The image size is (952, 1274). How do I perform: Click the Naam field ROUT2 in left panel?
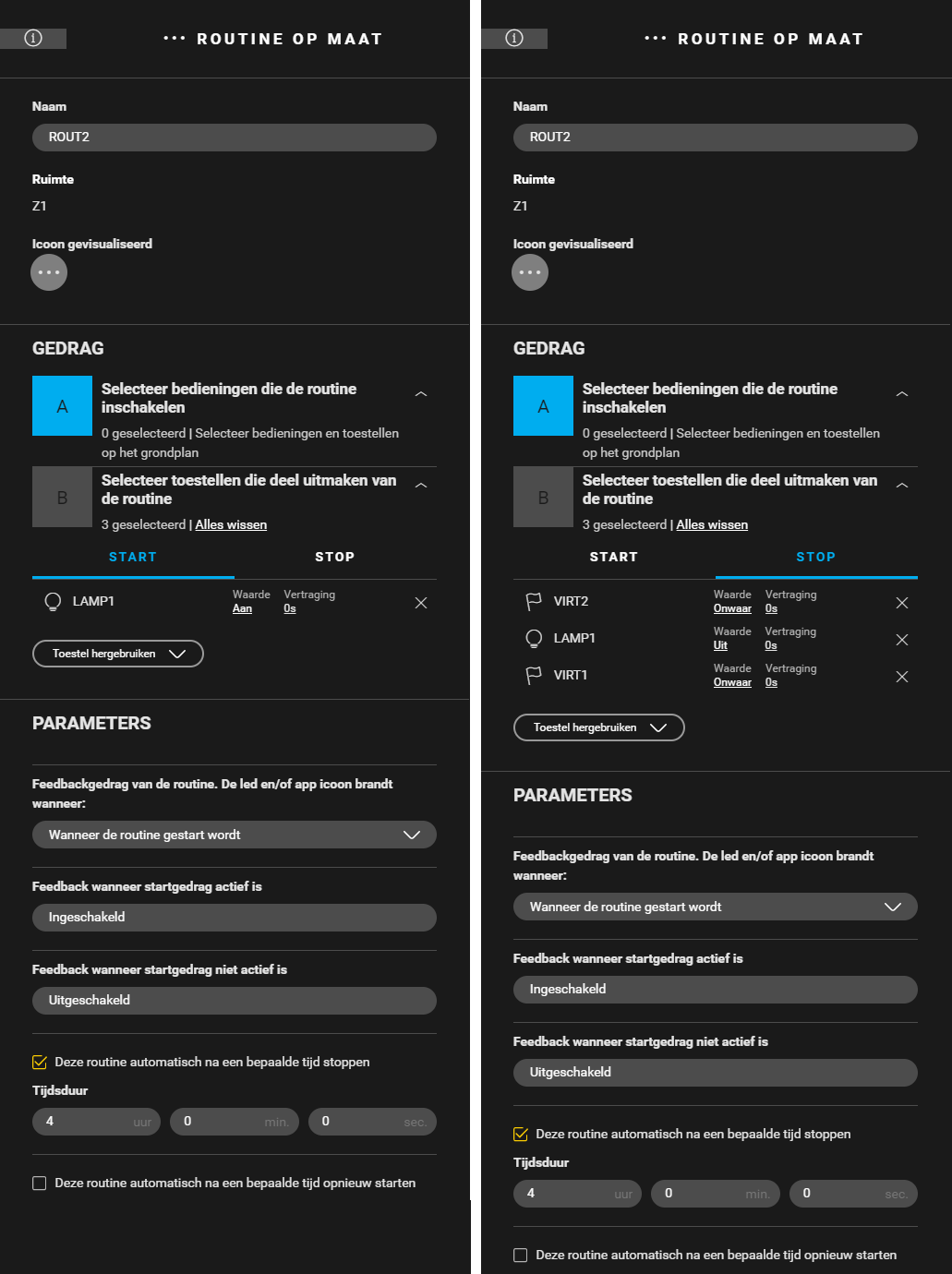(x=235, y=137)
